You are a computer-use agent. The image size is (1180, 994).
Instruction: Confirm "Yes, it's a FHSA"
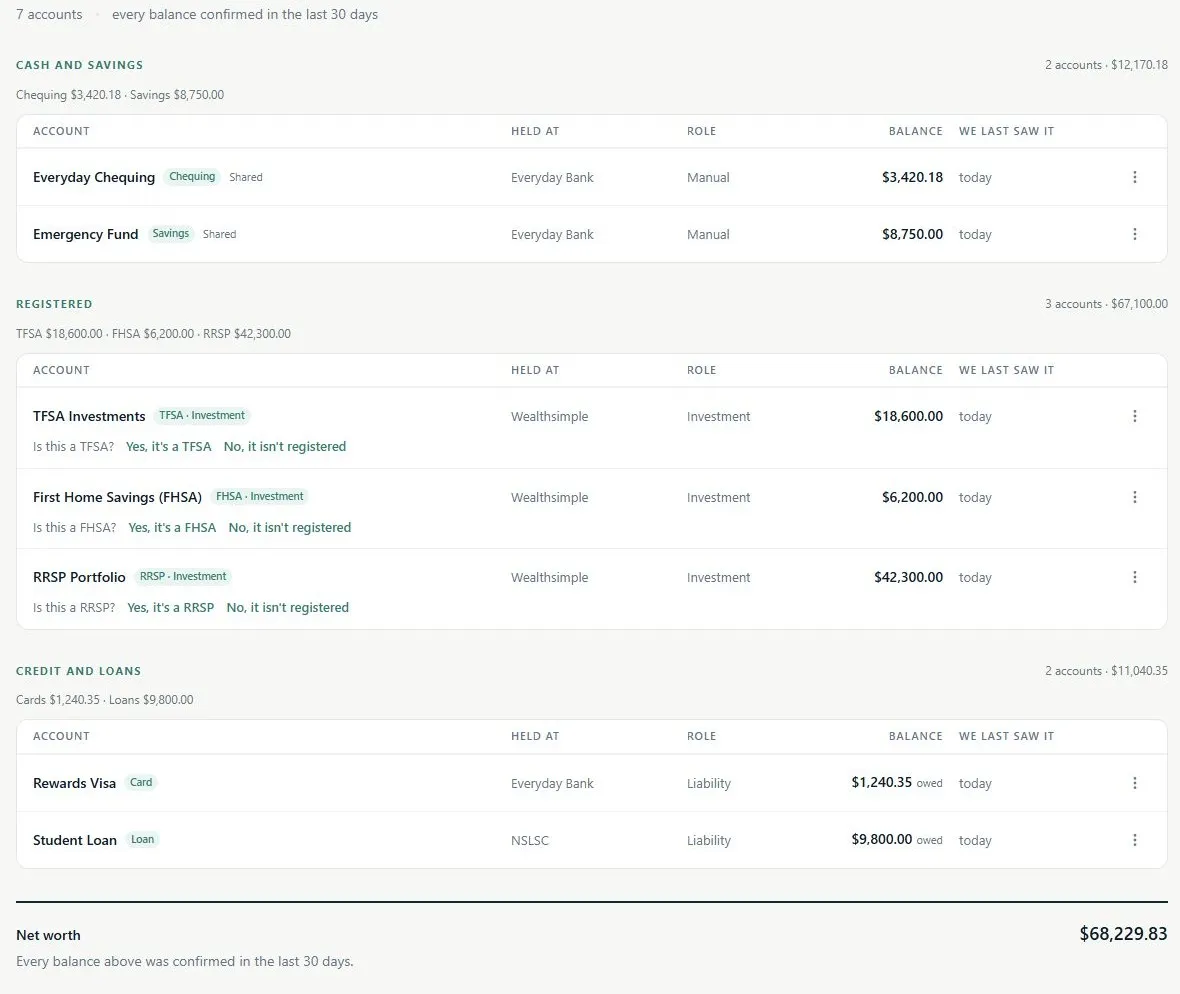[x=172, y=527]
